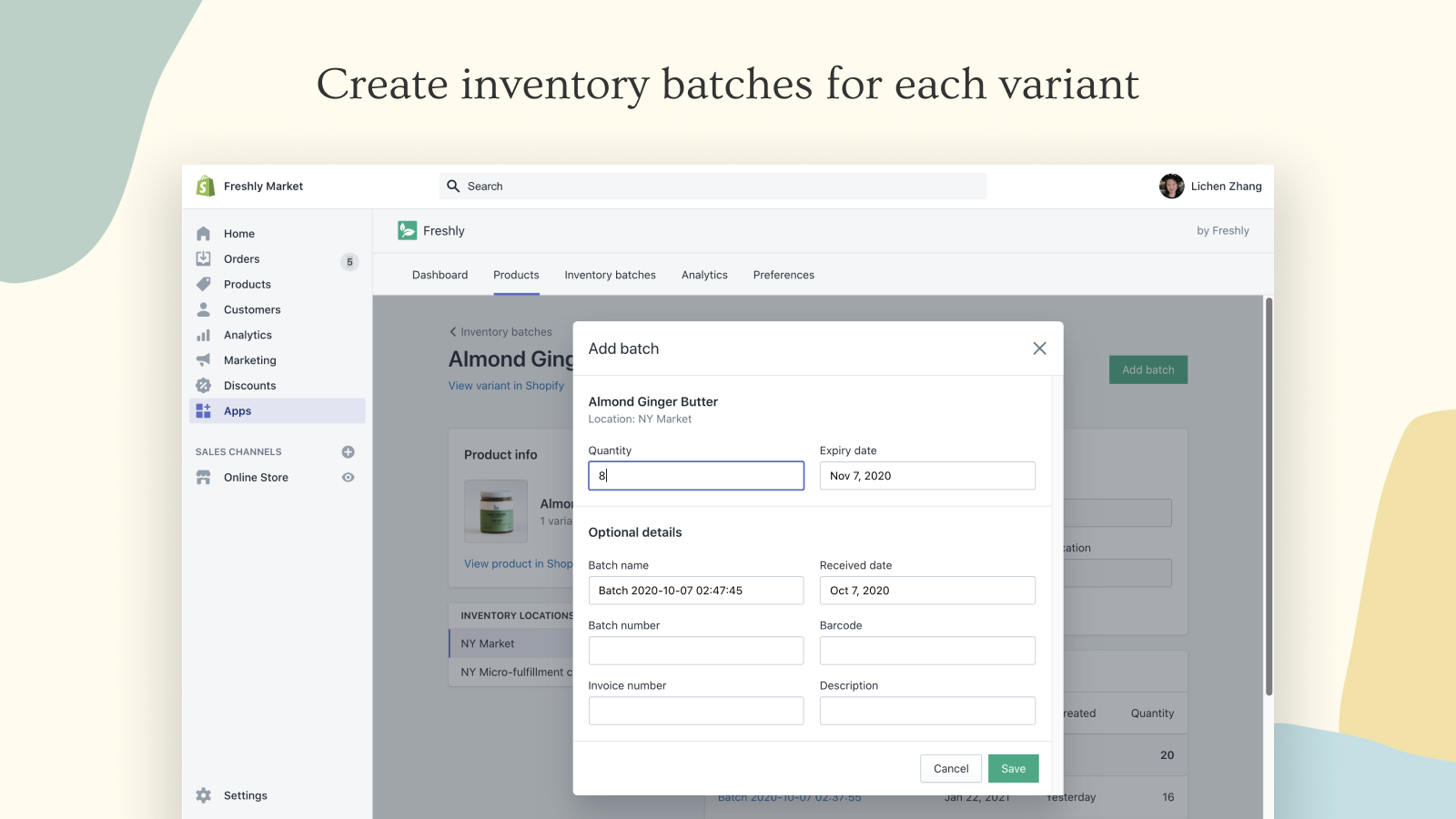1456x819 pixels.
Task: Cancel the Add batch dialog
Action: click(951, 769)
